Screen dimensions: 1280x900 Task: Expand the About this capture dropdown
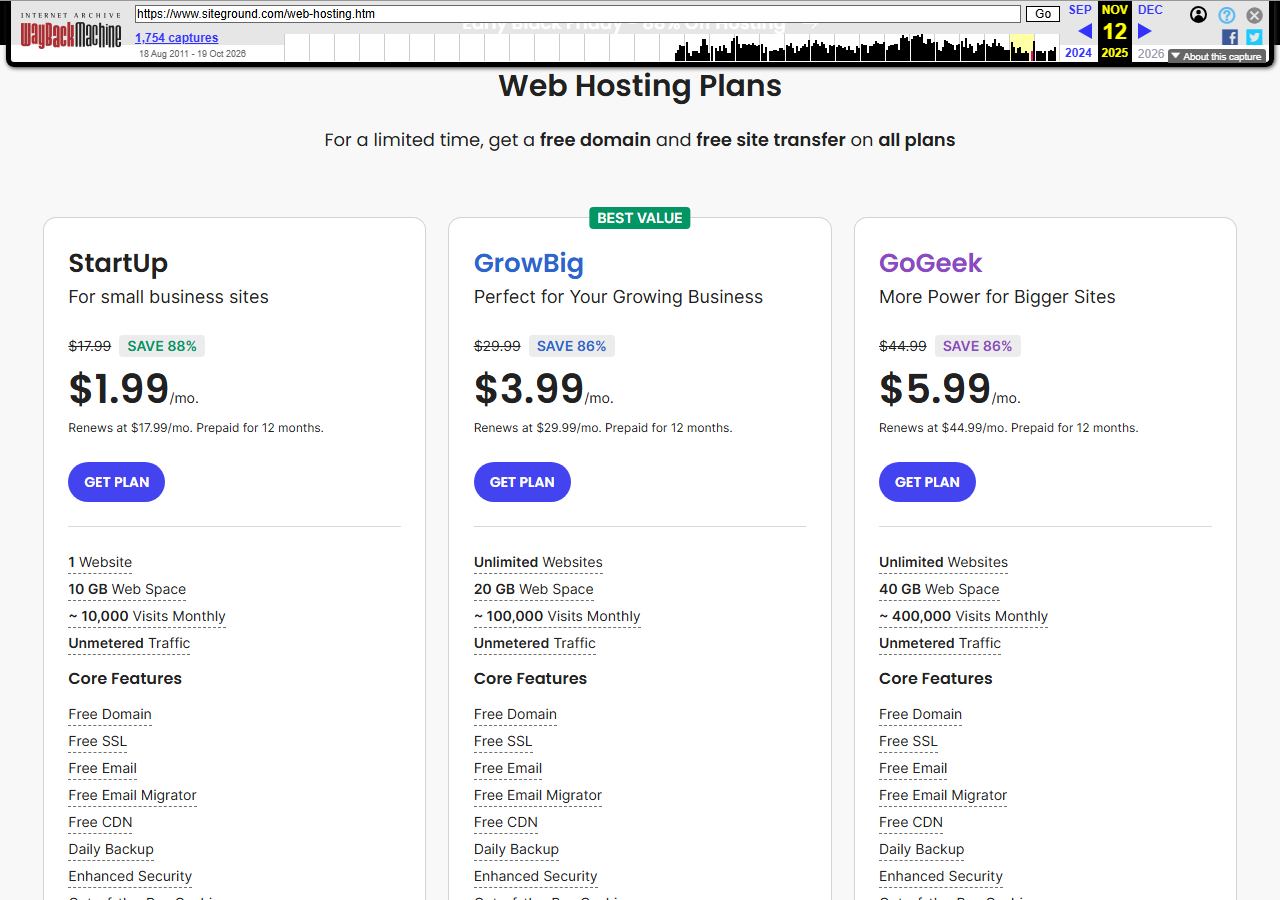[x=1216, y=57]
